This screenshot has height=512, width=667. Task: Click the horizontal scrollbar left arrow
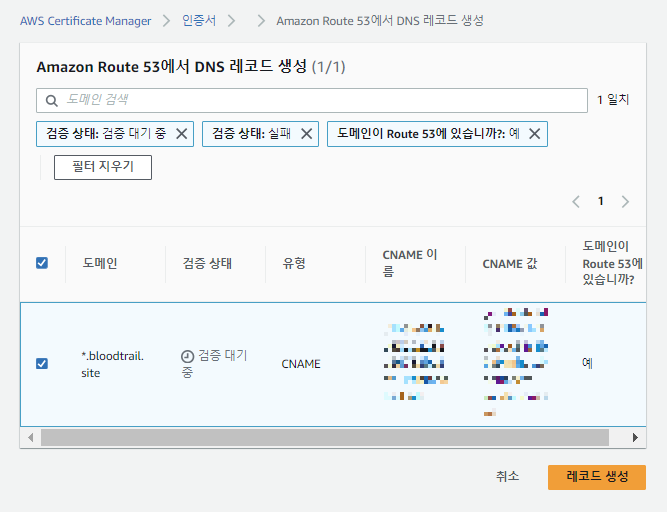(30, 437)
